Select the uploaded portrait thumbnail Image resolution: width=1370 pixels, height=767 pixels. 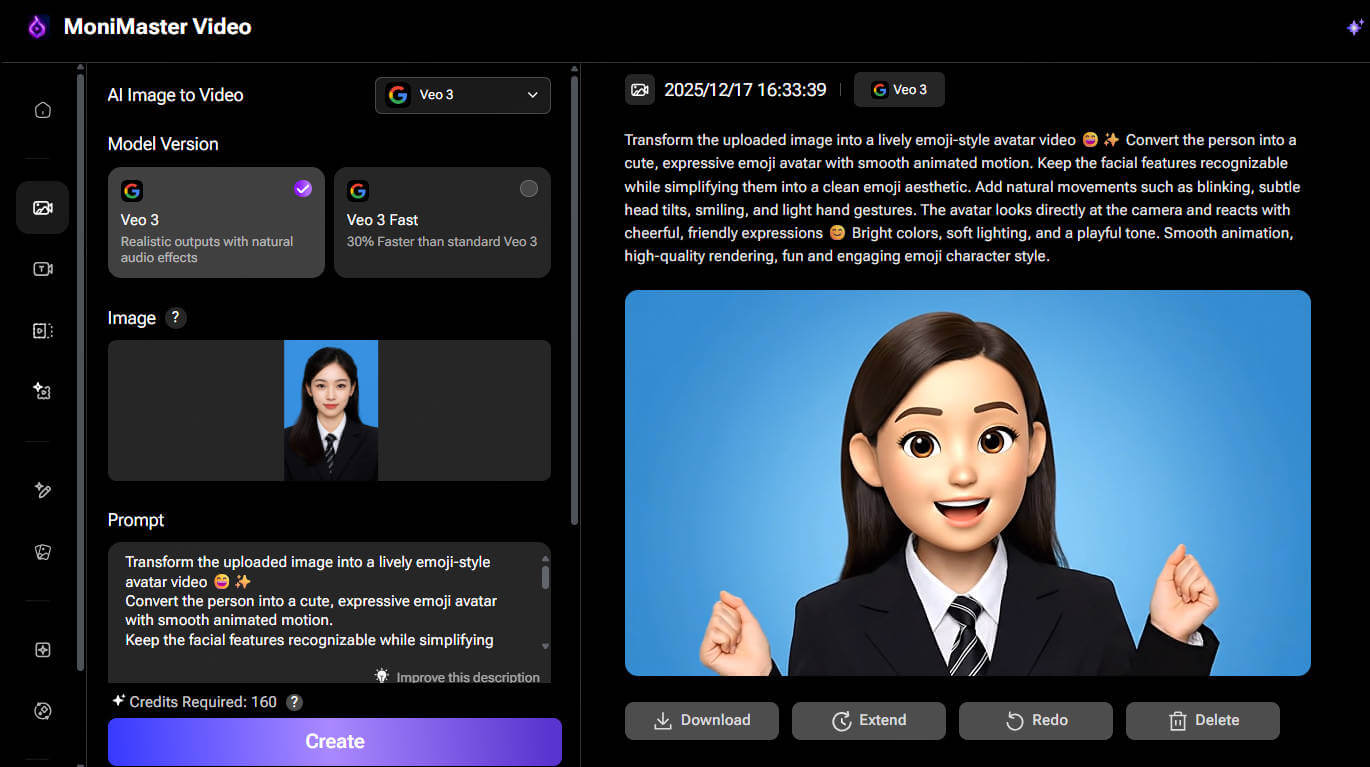[330, 410]
